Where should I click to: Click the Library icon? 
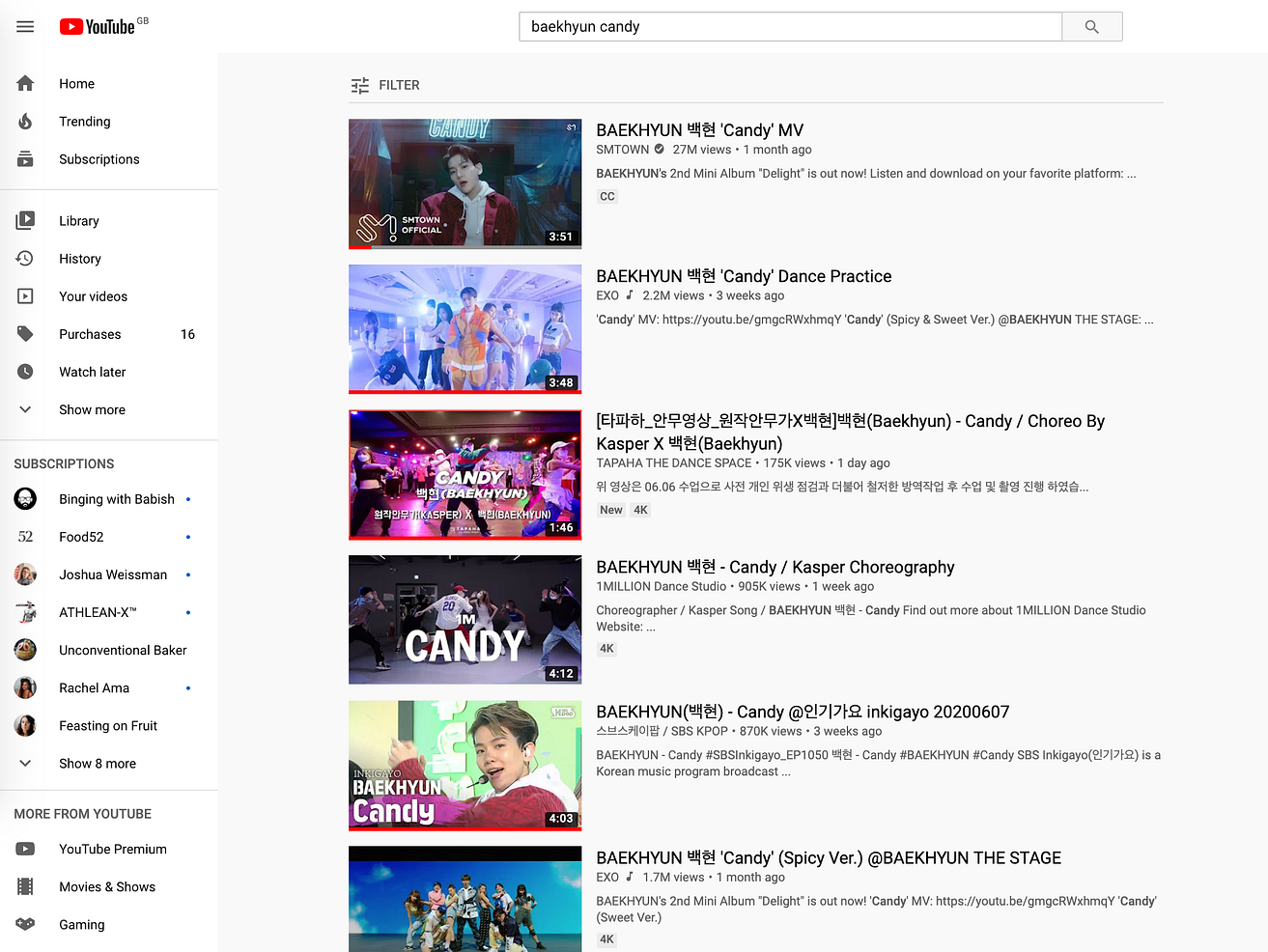[25, 221]
